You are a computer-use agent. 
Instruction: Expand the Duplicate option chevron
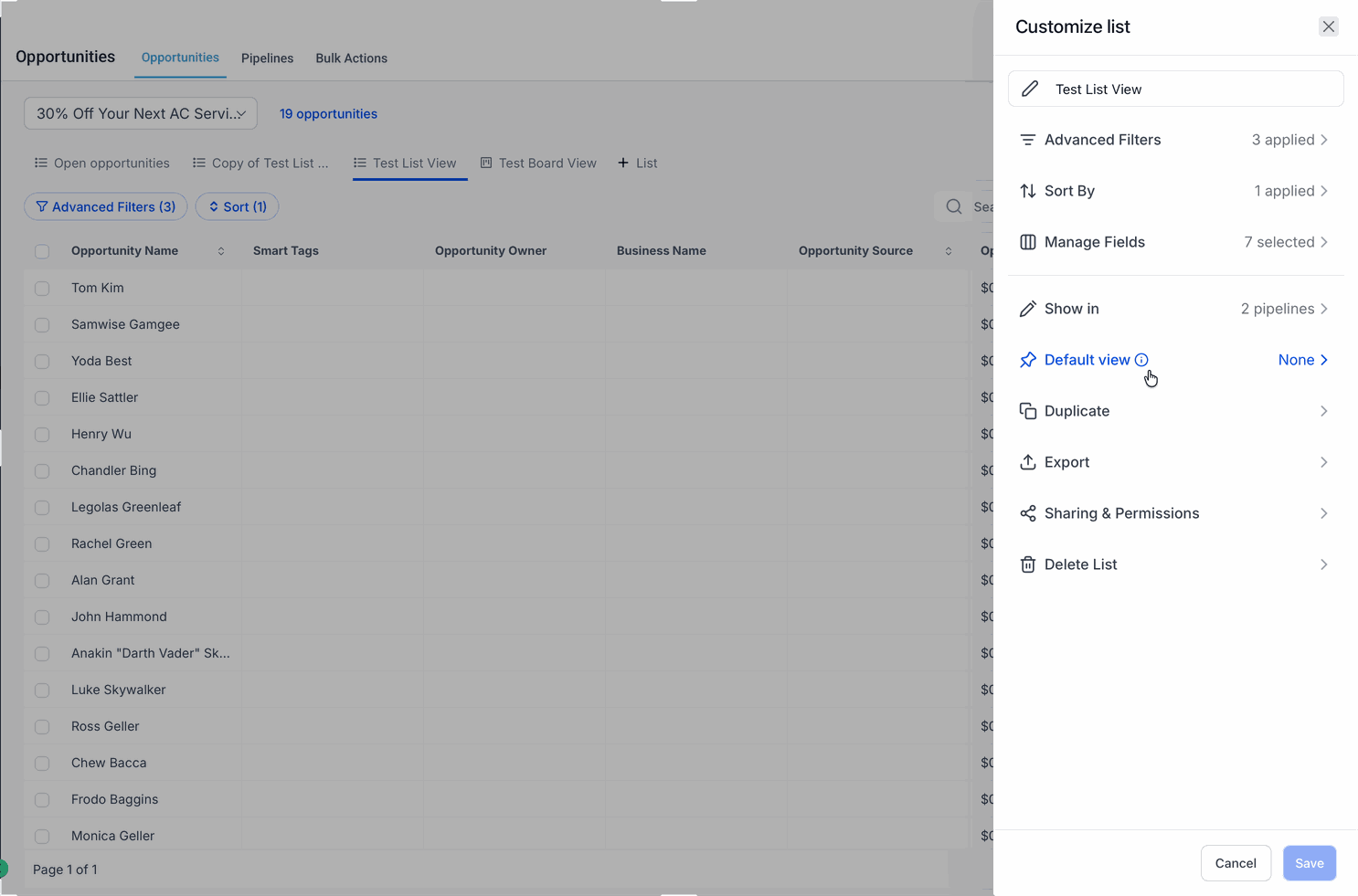(x=1323, y=411)
